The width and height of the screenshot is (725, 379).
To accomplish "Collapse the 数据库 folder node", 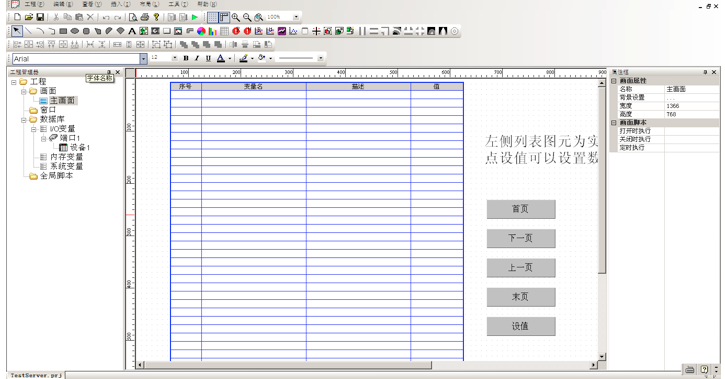I will point(24,120).
